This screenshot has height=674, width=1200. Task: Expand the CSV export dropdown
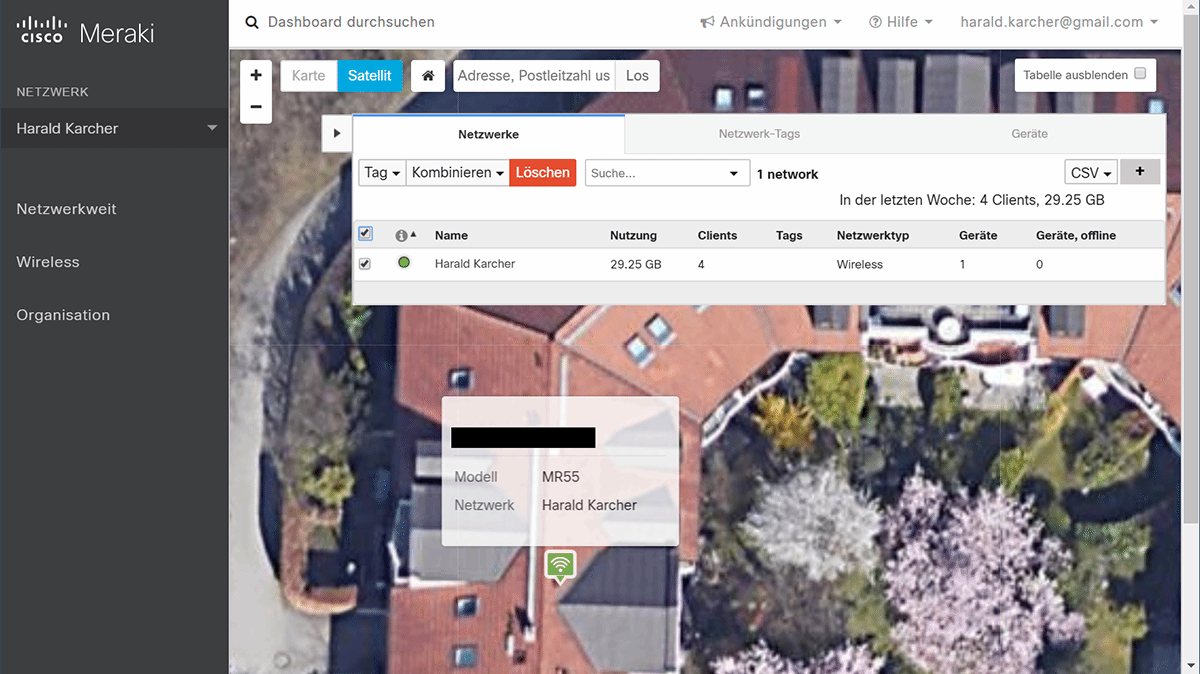(1091, 173)
